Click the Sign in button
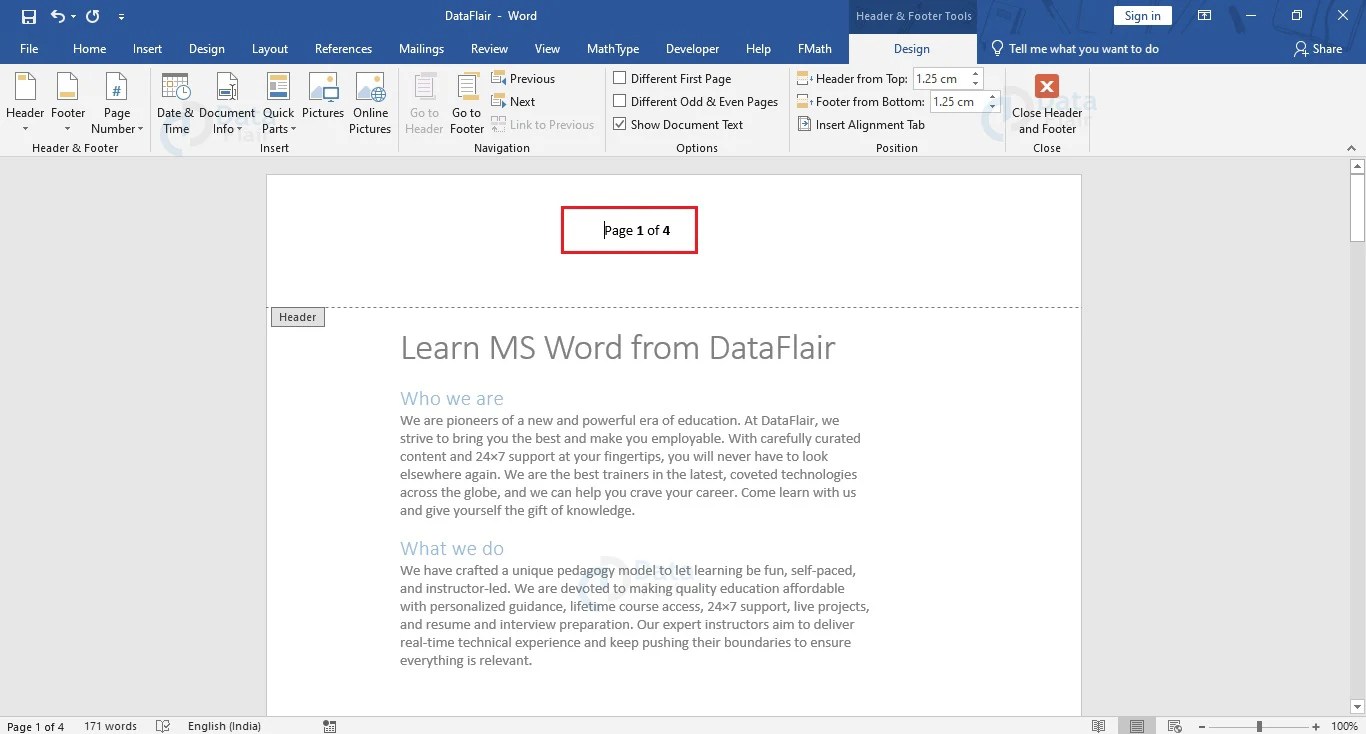The height and width of the screenshot is (734, 1366). [1142, 15]
